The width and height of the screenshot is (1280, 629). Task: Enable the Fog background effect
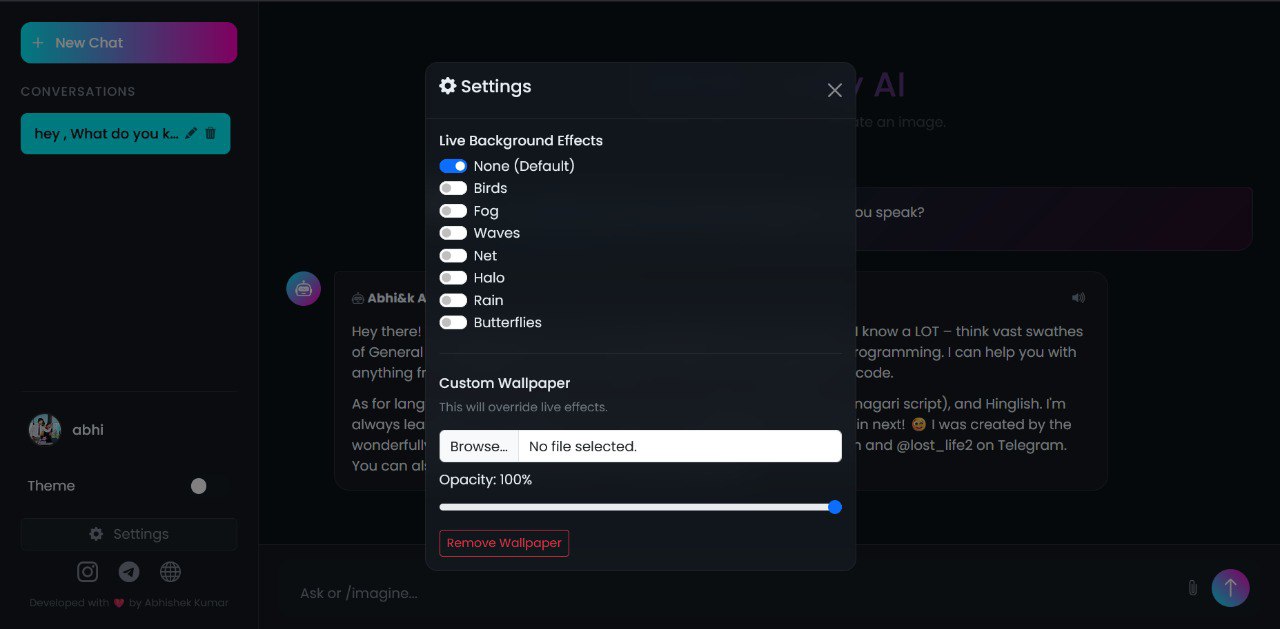[x=453, y=211]
